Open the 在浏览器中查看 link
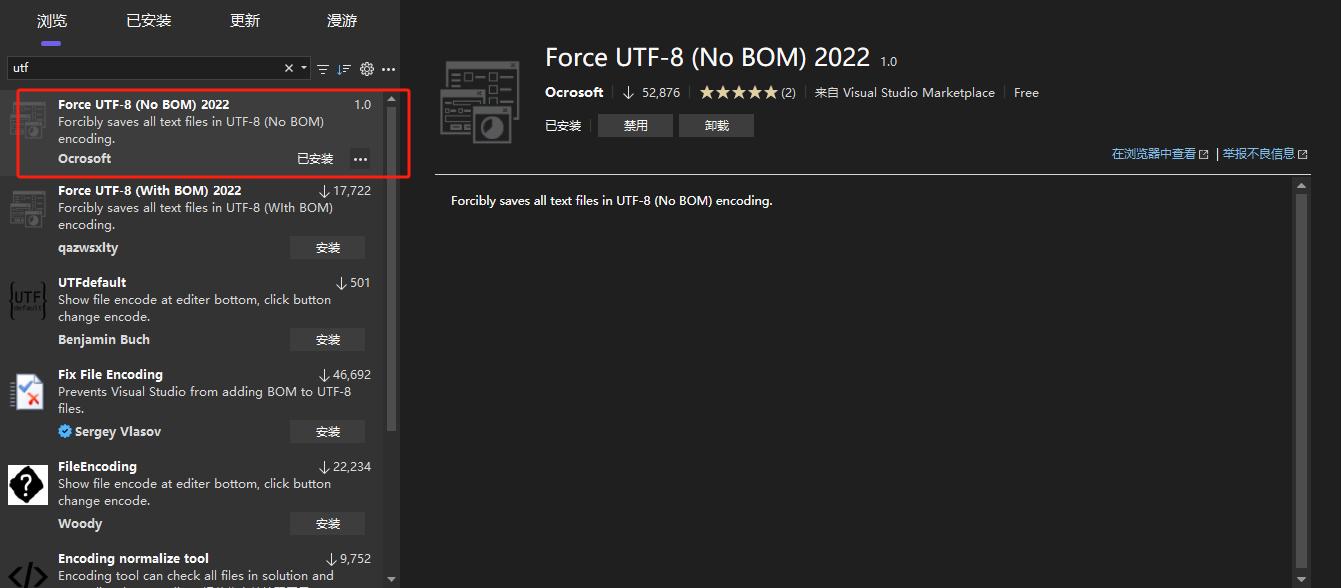The height and width of the screenshot is (588, 1341). pyautogui.click(x=1160, y=154)
